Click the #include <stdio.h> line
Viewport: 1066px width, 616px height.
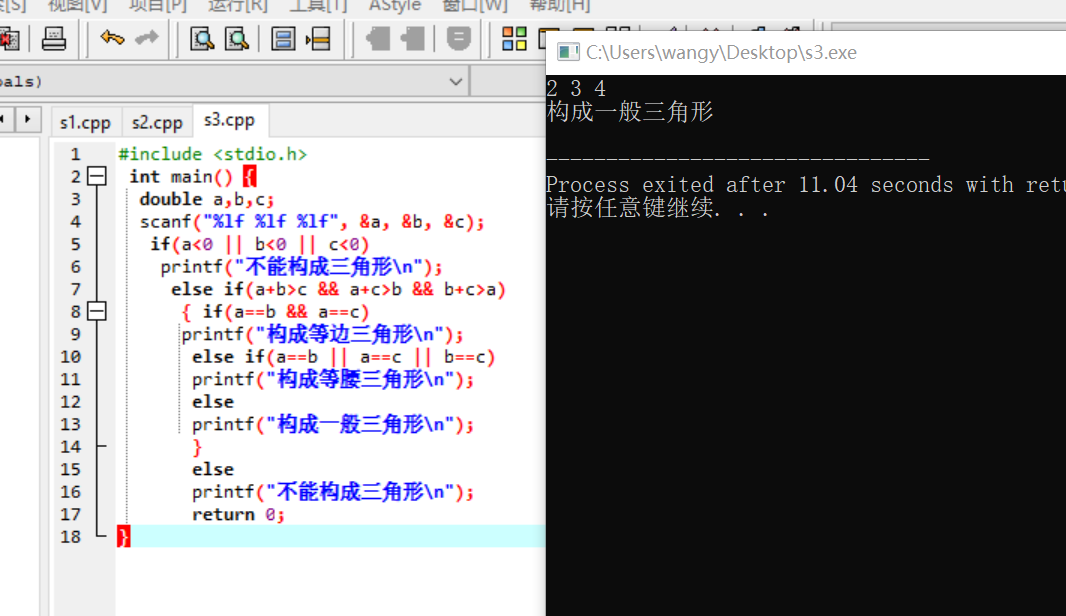tap(213, 154)
